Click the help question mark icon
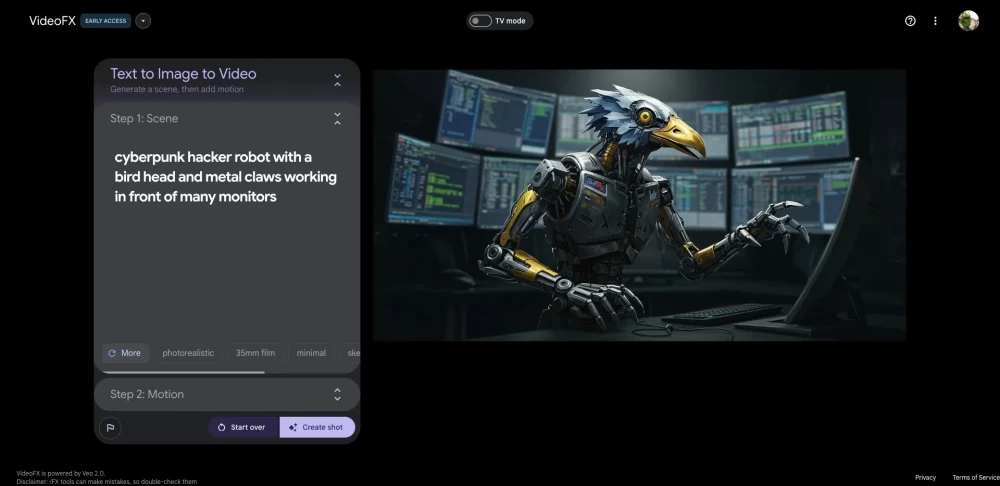The width and height of the screenshot is (1000, 486). (910, 21)
